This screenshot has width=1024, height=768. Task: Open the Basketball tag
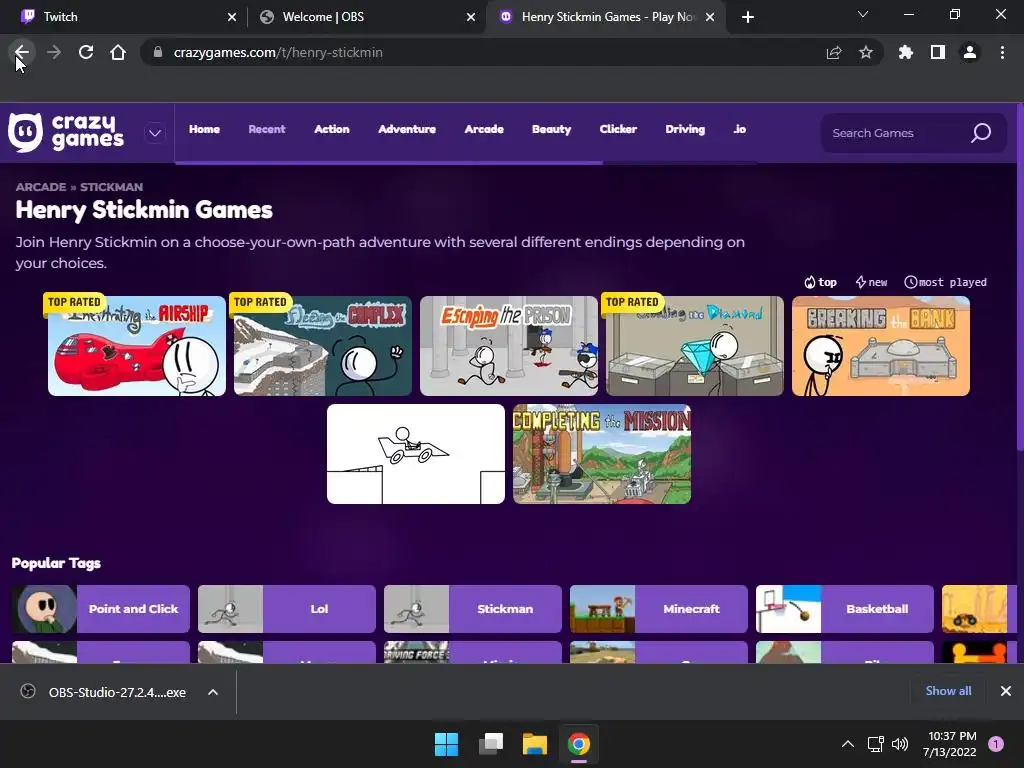(x=844, y=609)
